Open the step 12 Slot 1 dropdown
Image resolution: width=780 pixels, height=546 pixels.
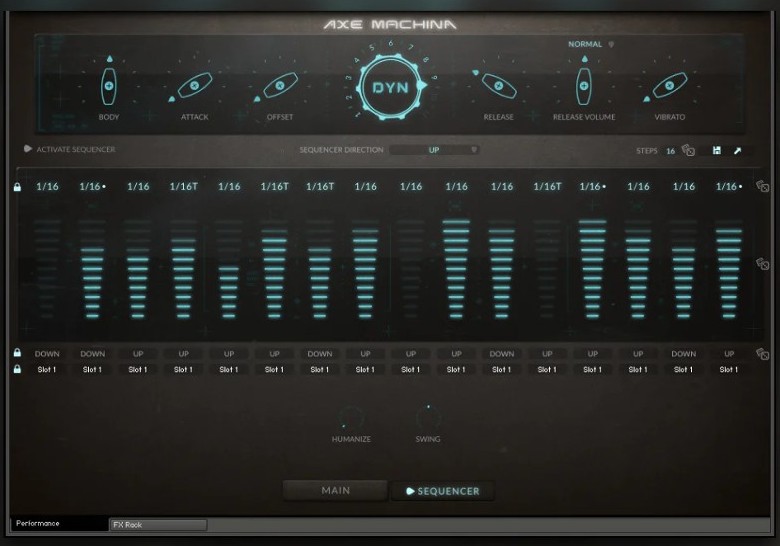point(547,369)
